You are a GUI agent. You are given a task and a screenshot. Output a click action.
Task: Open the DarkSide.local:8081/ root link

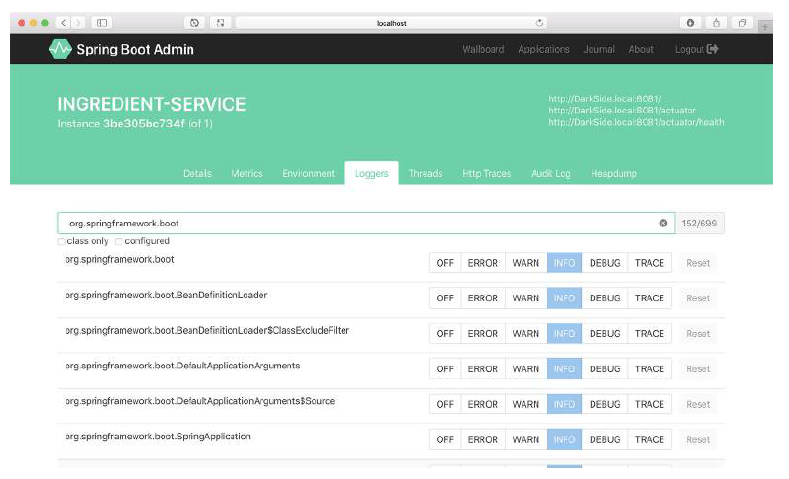(x=604, y=99)
